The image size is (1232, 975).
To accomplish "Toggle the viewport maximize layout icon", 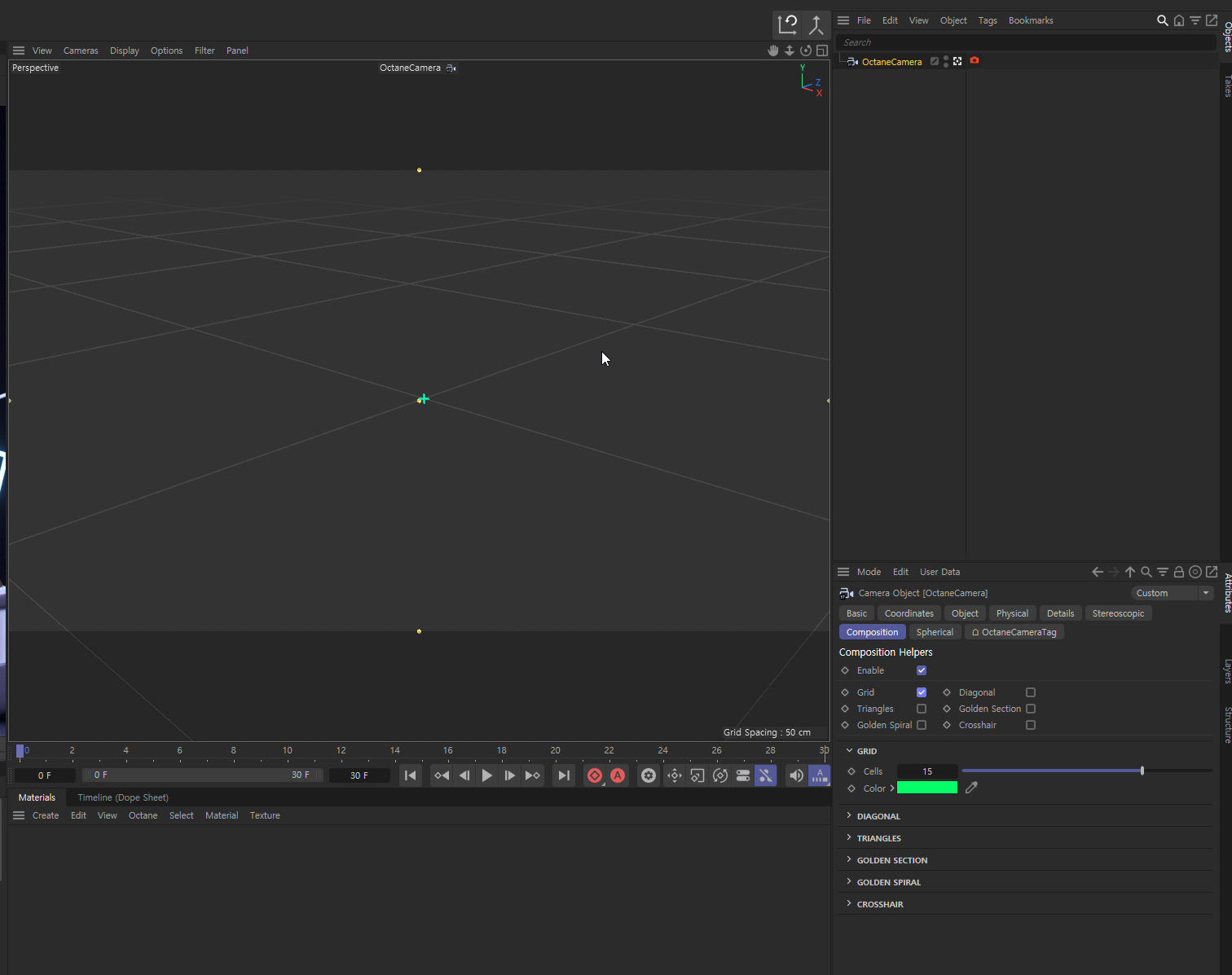I will tap(822, 51).
